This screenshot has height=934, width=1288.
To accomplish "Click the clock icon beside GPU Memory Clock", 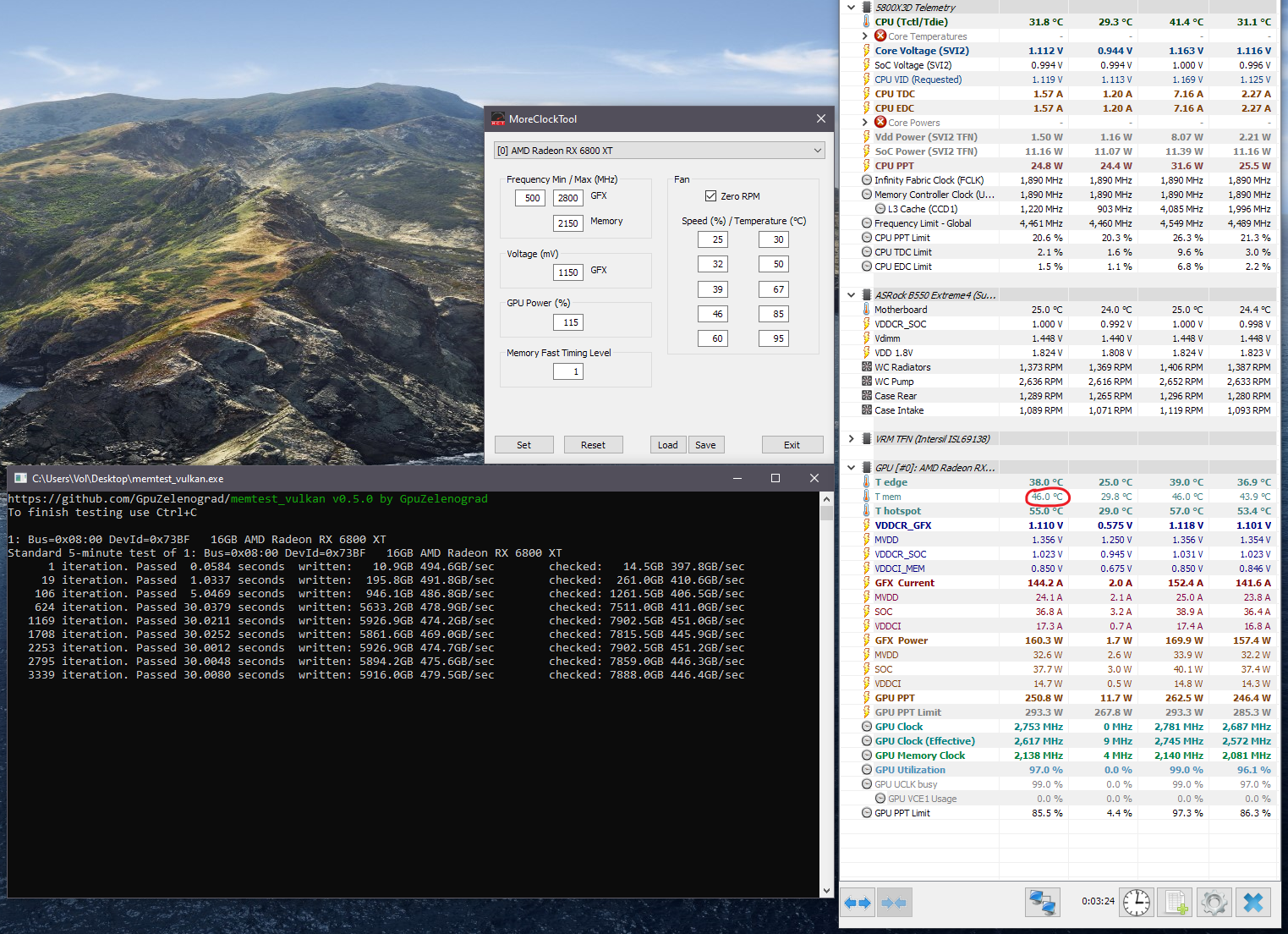I will coord(867,755).
